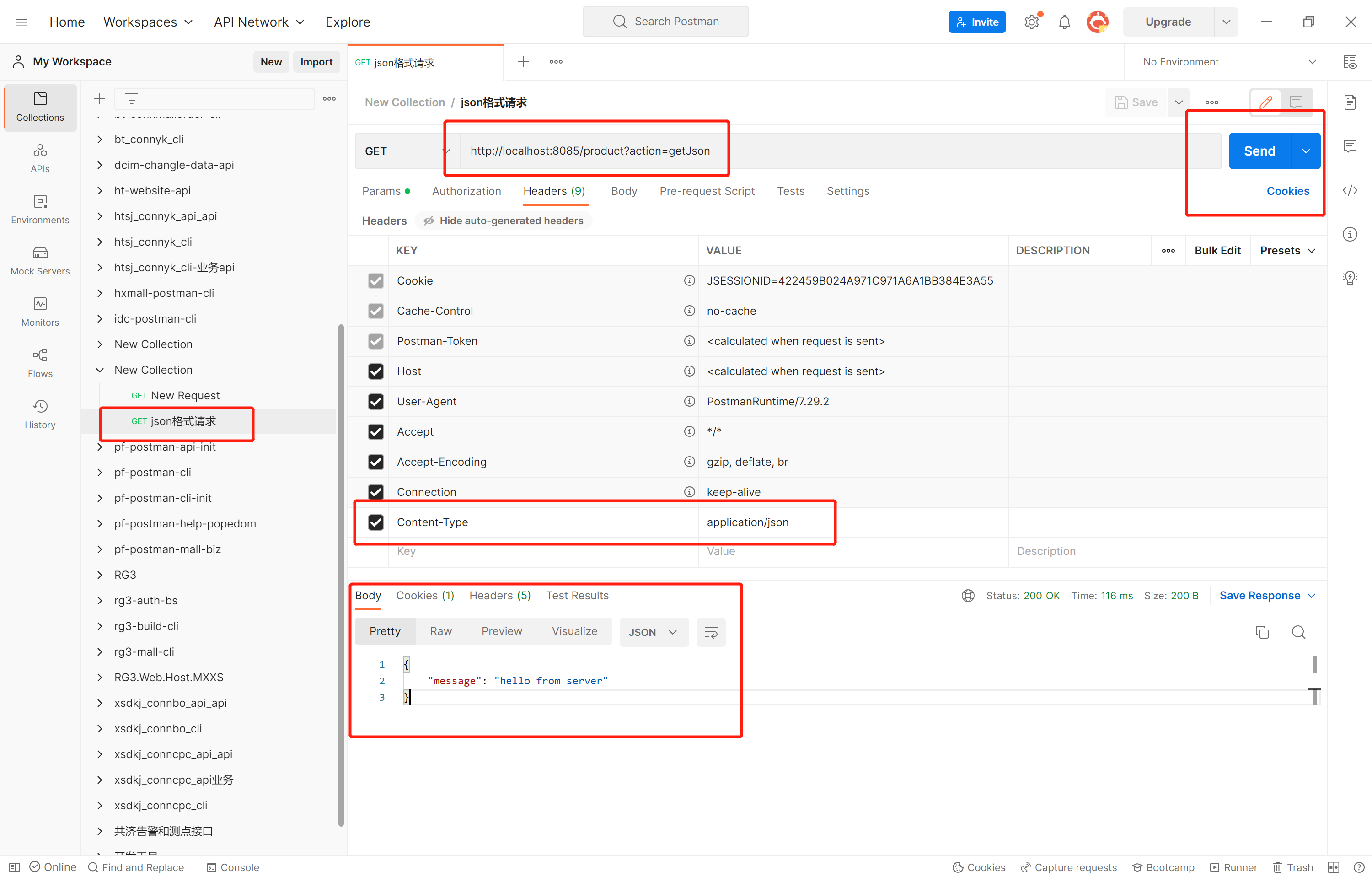Viewport: 1372px width, 877px height.
Task: Open the Save options dropdown arrow
Action: click(1179, 102)
